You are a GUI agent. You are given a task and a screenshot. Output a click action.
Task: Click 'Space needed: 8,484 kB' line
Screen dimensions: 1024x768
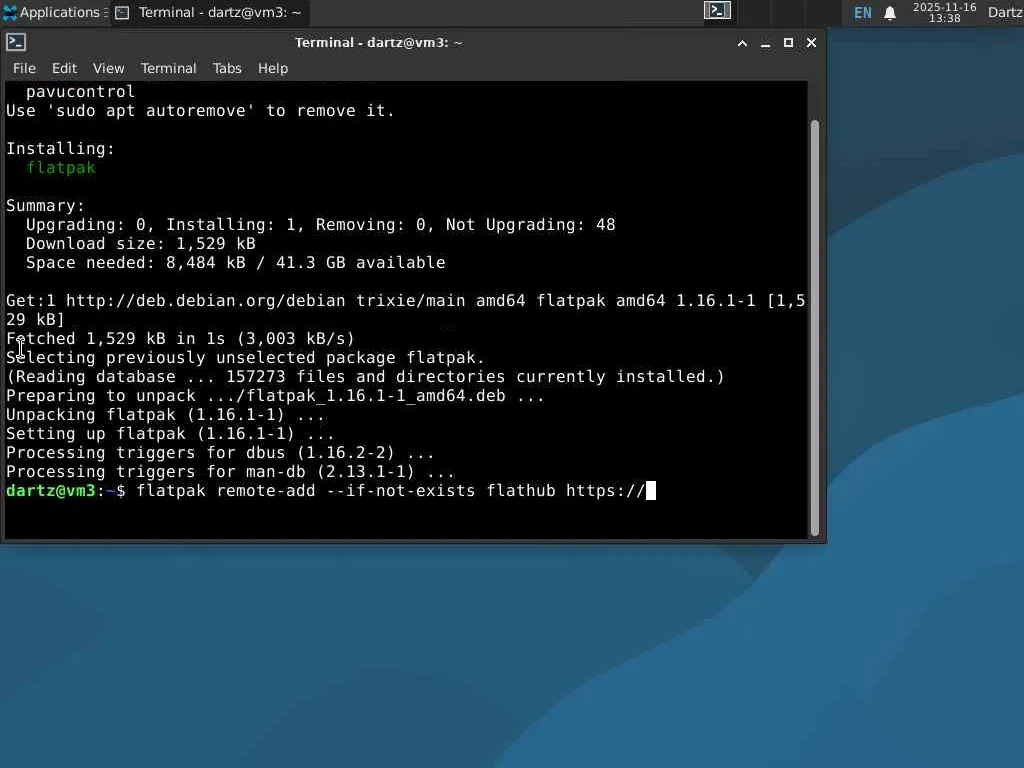pyautogui.click(x=236, y=263)
